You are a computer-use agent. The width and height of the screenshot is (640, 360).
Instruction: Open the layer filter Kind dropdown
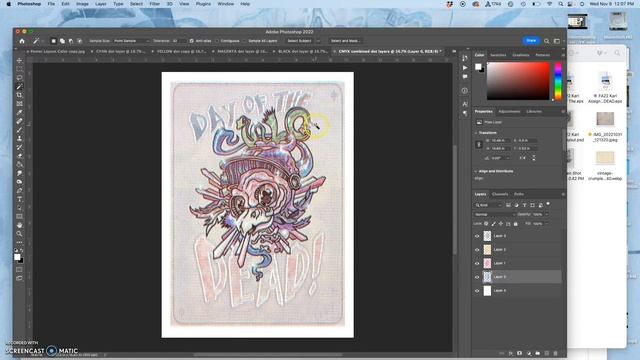489,205
